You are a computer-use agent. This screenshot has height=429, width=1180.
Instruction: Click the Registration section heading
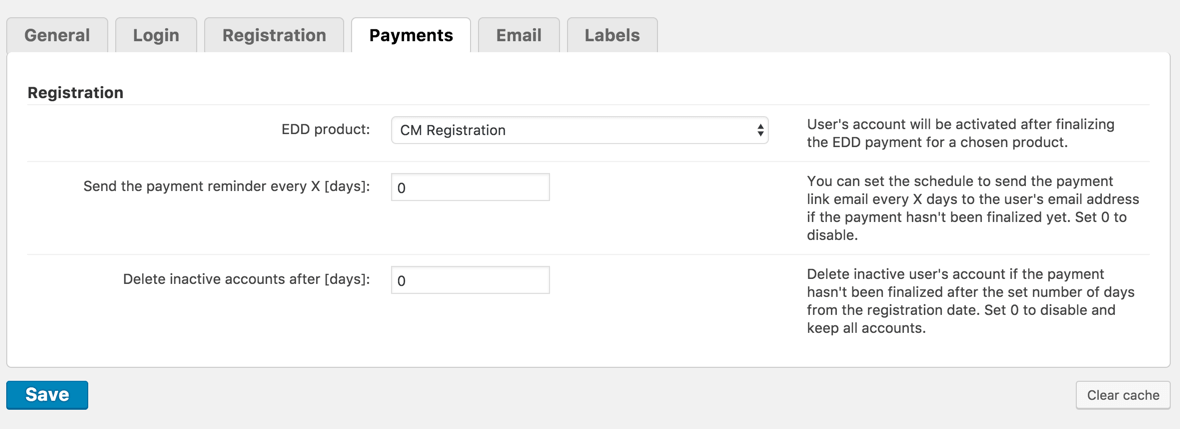point(76,92)
